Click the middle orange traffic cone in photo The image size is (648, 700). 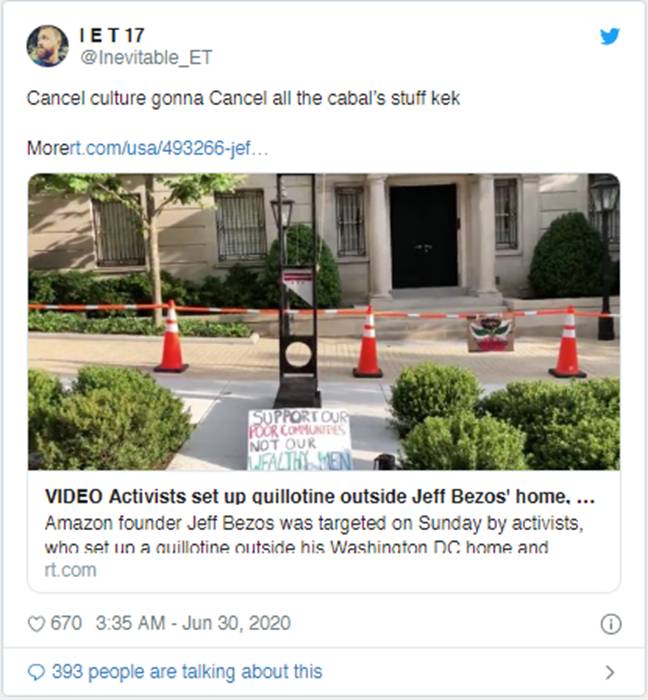pyautogui.click(x=368, y=342)
